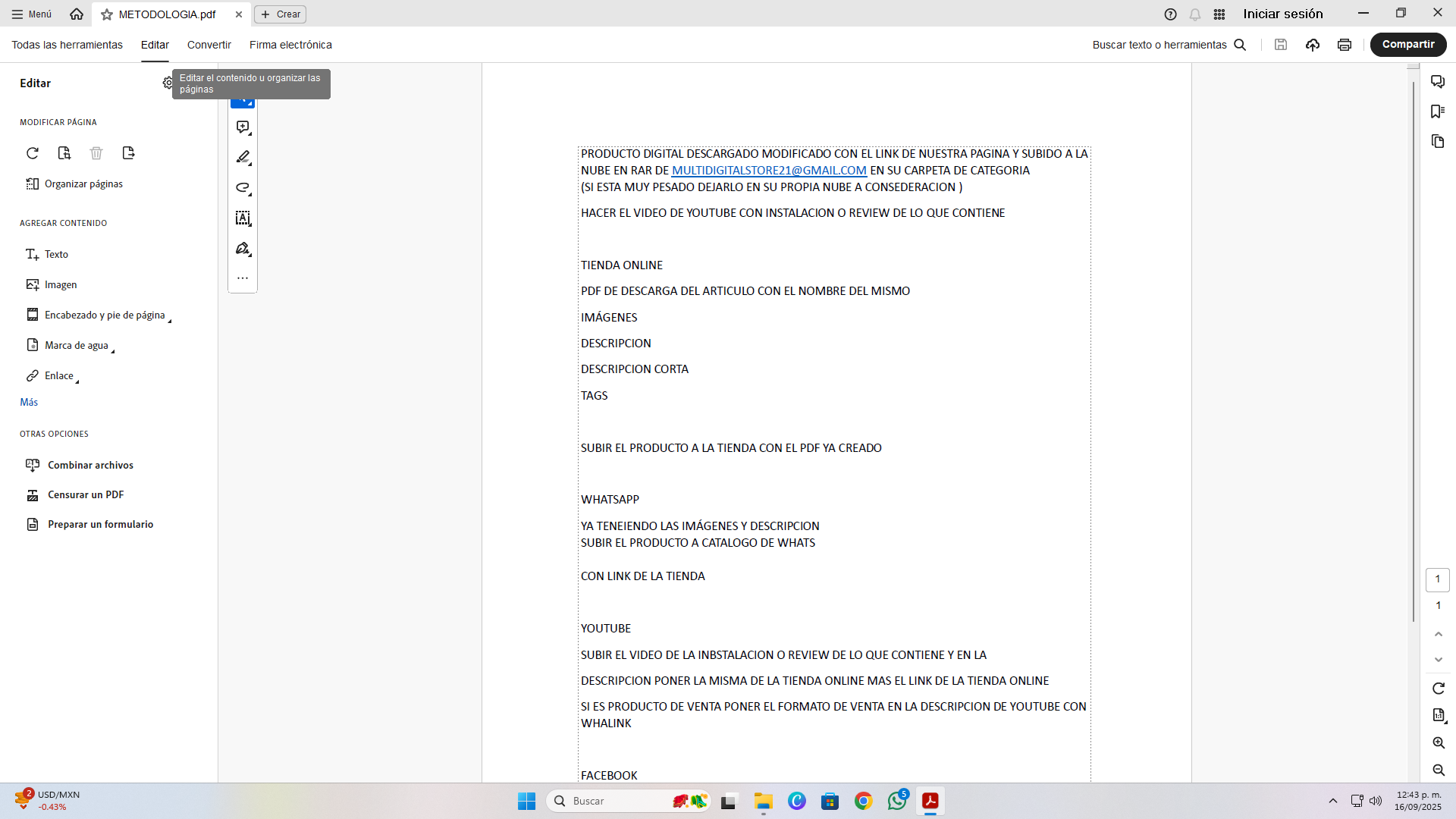Click the Compartir button
The image size is (1456, 819).
(x=1407, y=45)
